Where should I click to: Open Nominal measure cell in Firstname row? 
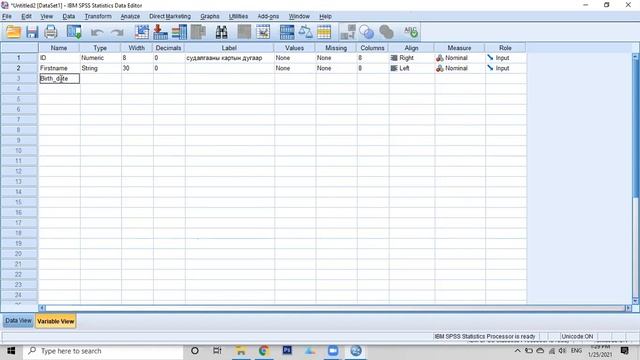click(460, 68)
